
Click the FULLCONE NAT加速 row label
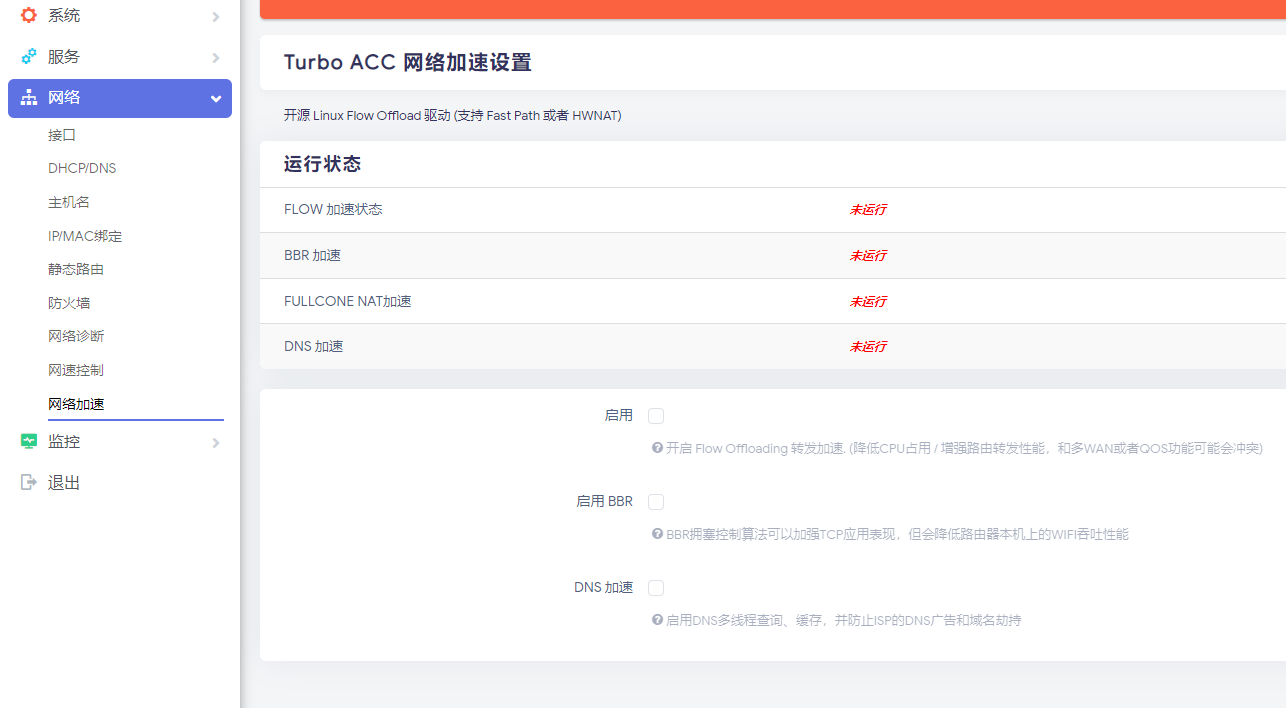347,301
